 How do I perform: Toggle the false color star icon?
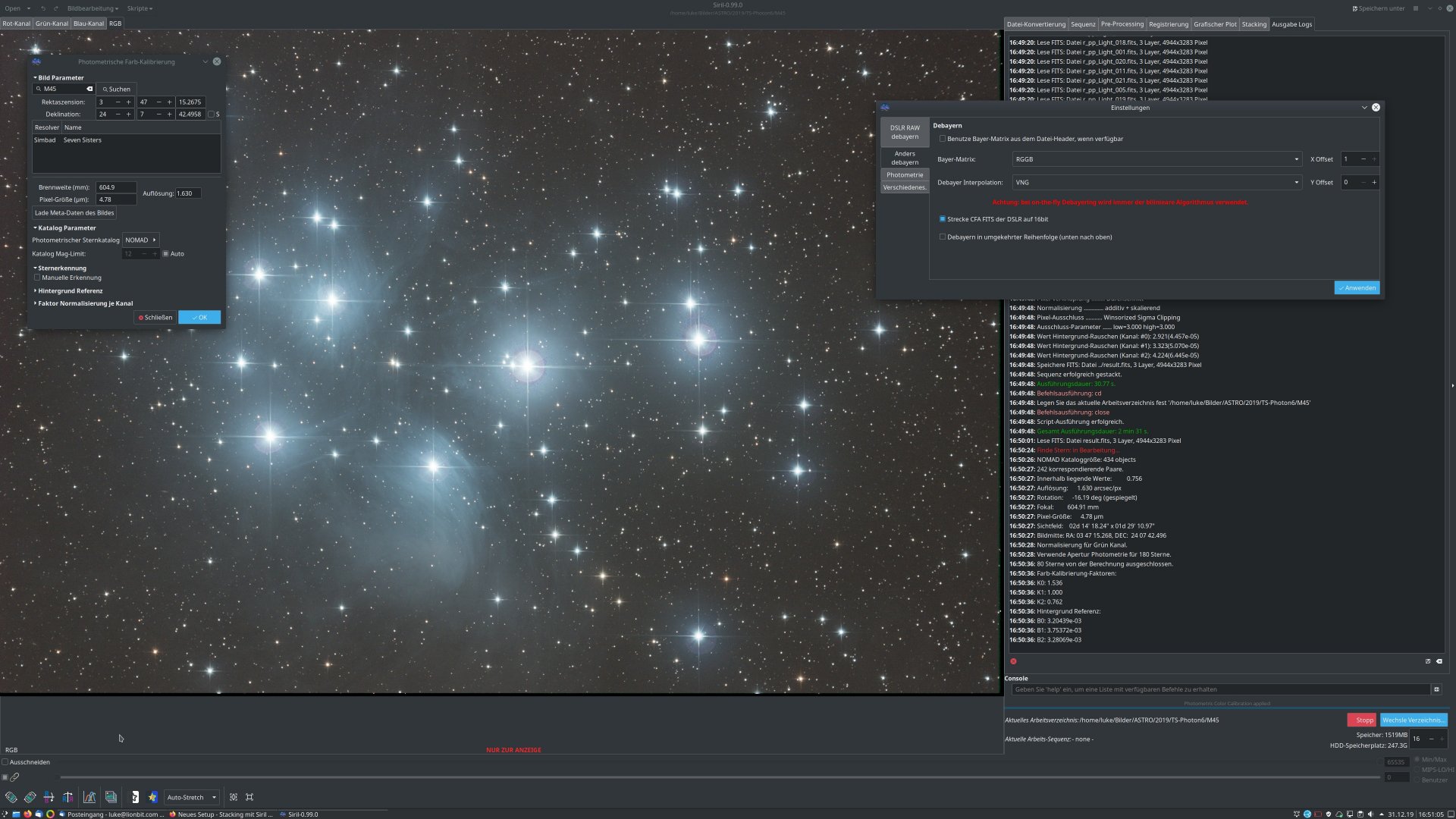(153, 797)
